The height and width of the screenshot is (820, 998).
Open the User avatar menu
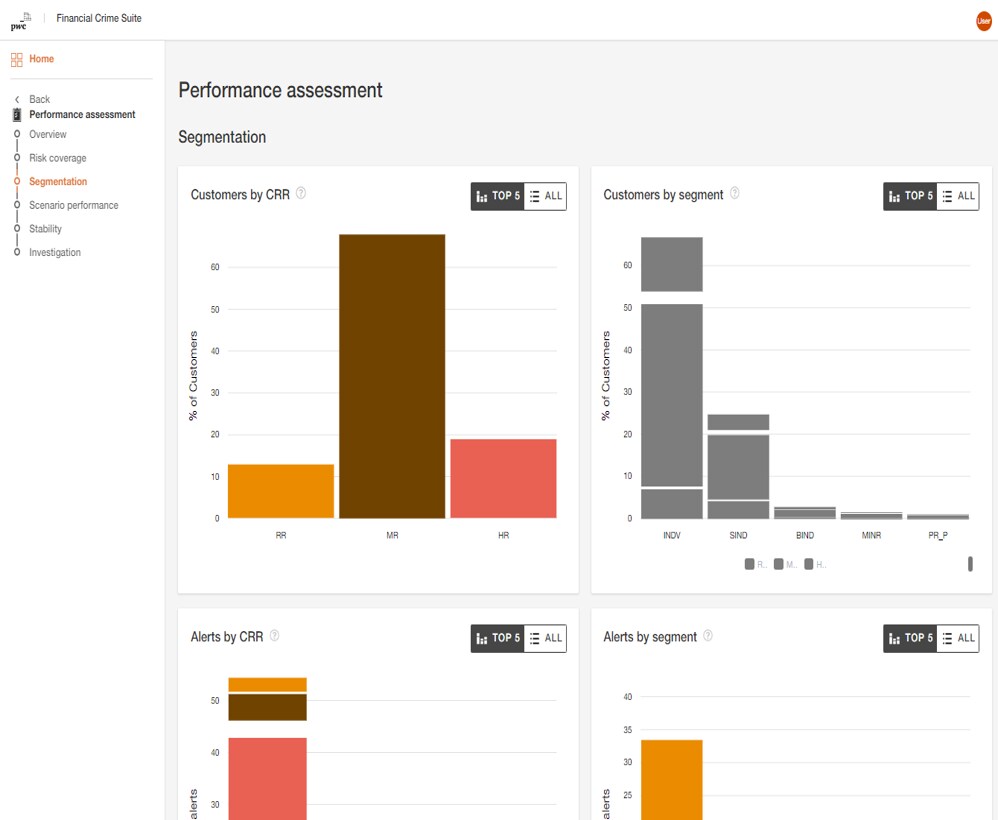click(x=983, y=21)
